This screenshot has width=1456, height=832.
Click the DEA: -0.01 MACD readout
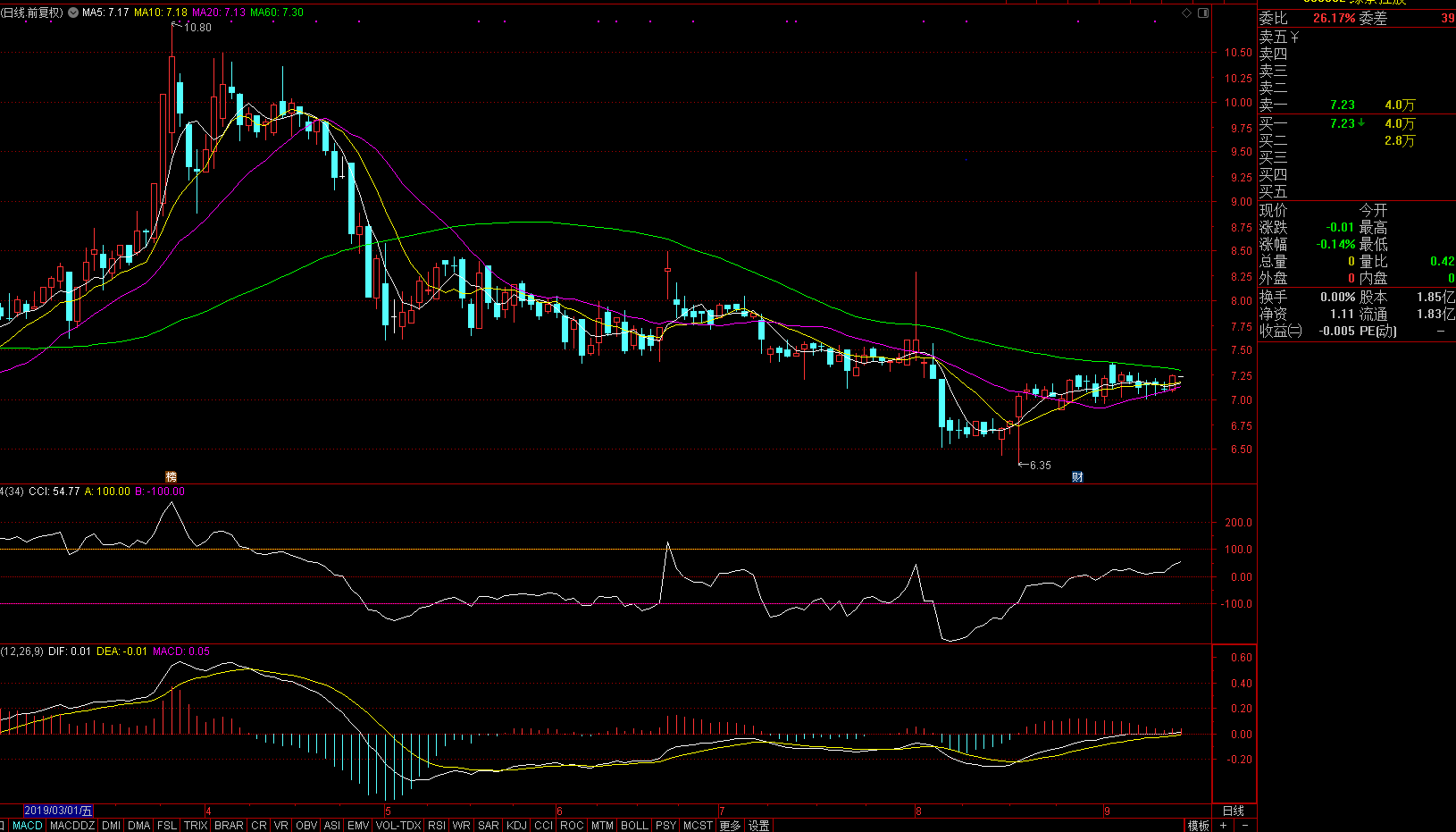[121, 651]
